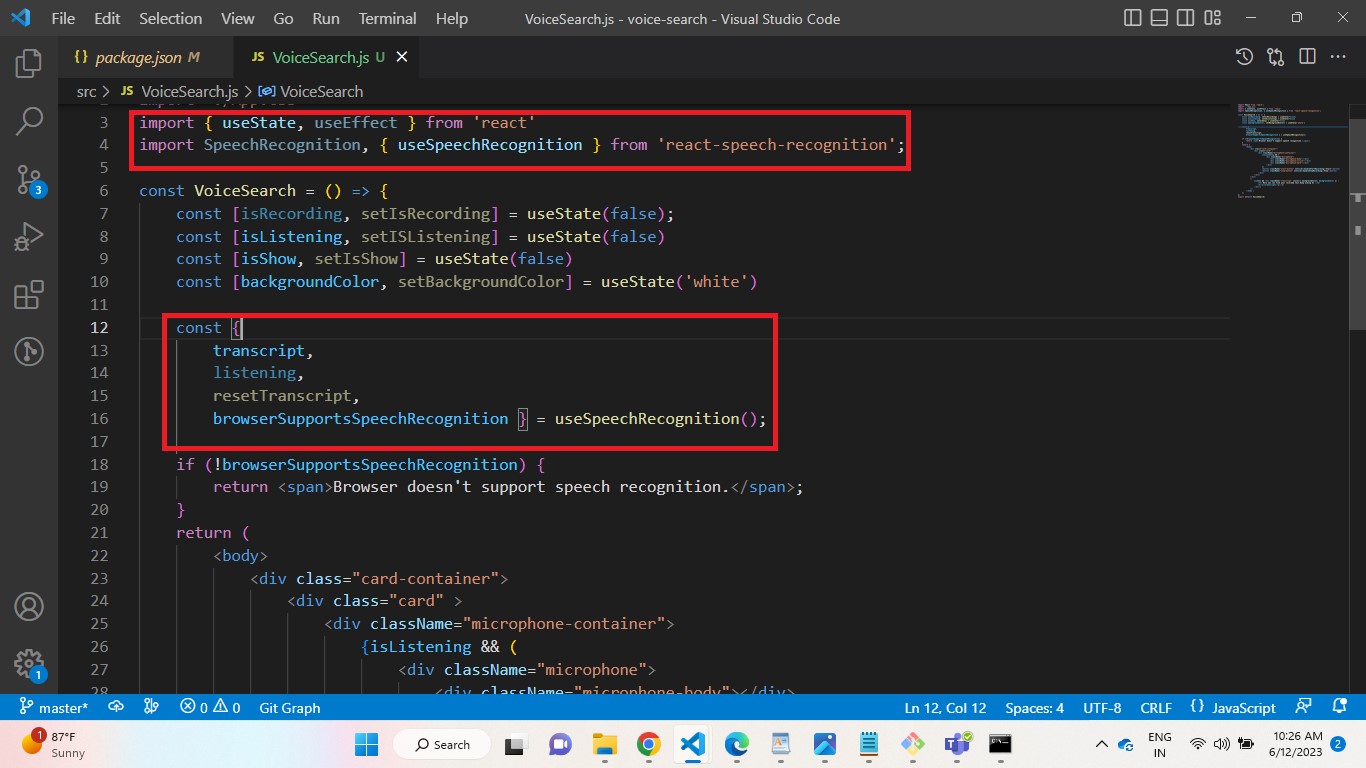1366x768 pixels.
Task: Open the Terminal menu
Action: coord(388,19)
